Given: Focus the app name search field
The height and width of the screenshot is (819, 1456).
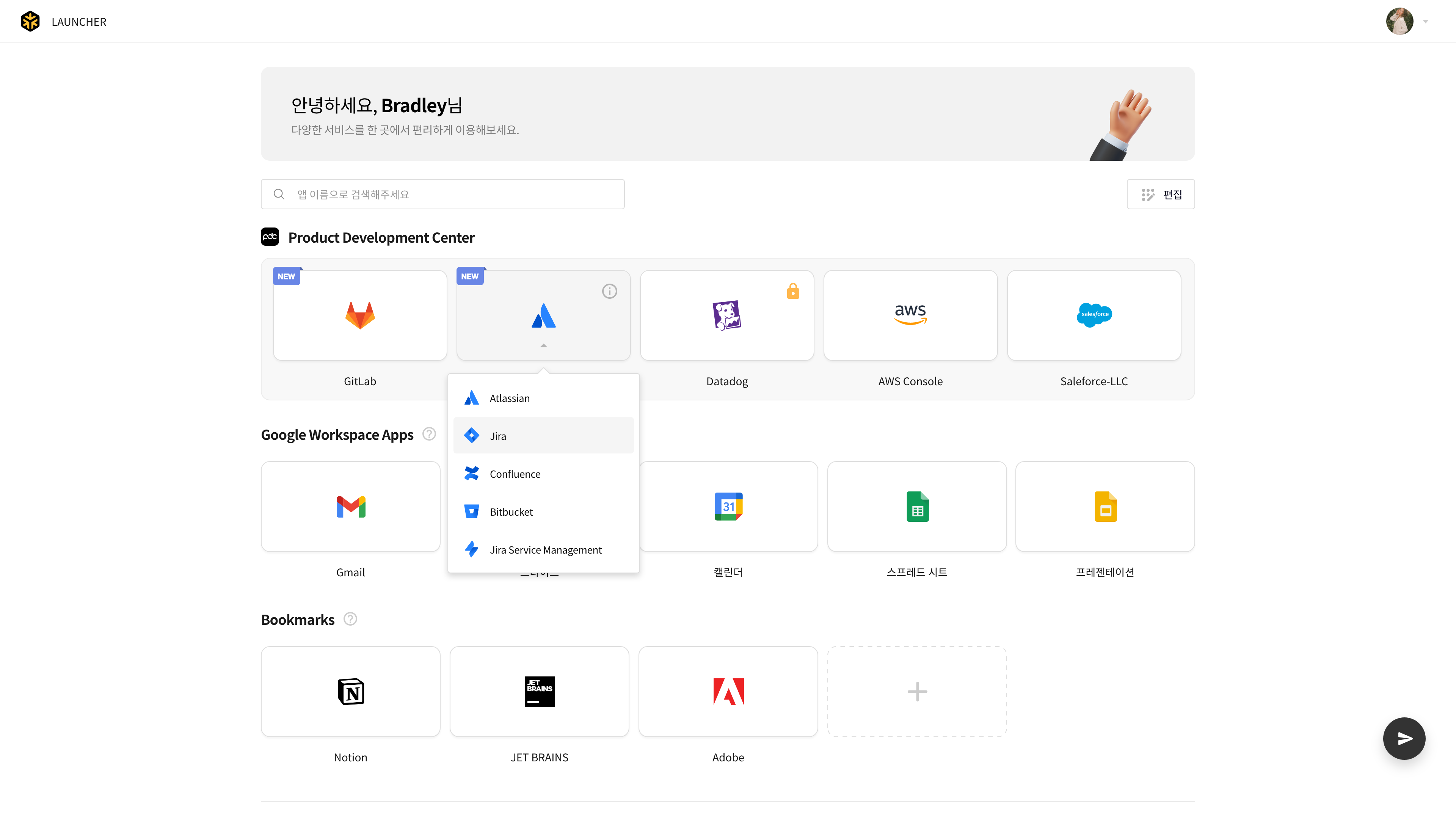Looking at the screenshot, I should coord(442,195).
